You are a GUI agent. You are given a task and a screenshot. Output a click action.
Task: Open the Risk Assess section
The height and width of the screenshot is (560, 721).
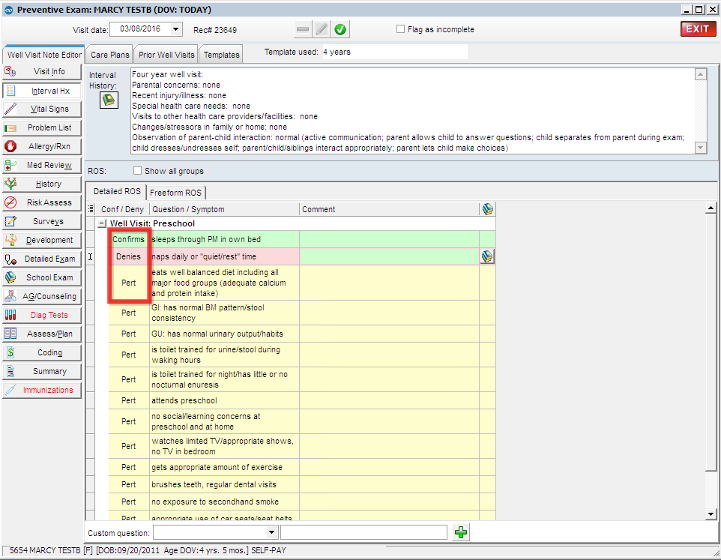pyautogui.click(x=42, y=203)
